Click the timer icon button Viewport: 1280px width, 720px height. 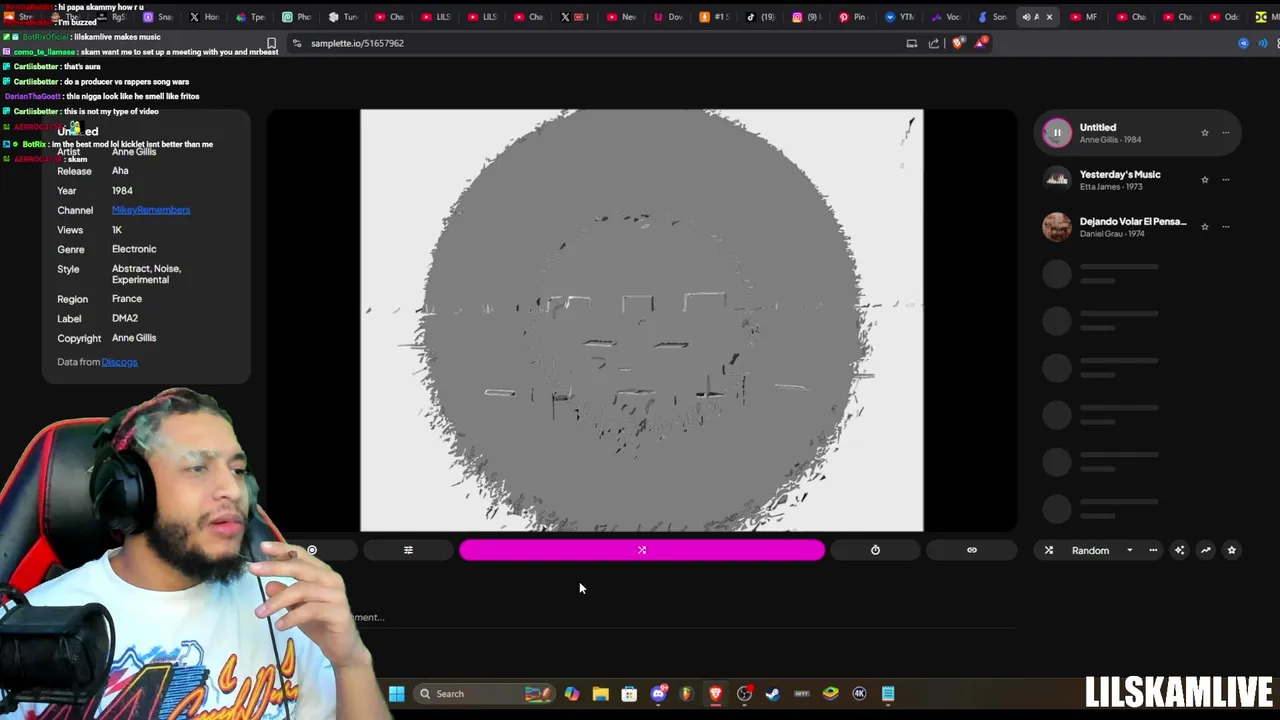[875, 550]
